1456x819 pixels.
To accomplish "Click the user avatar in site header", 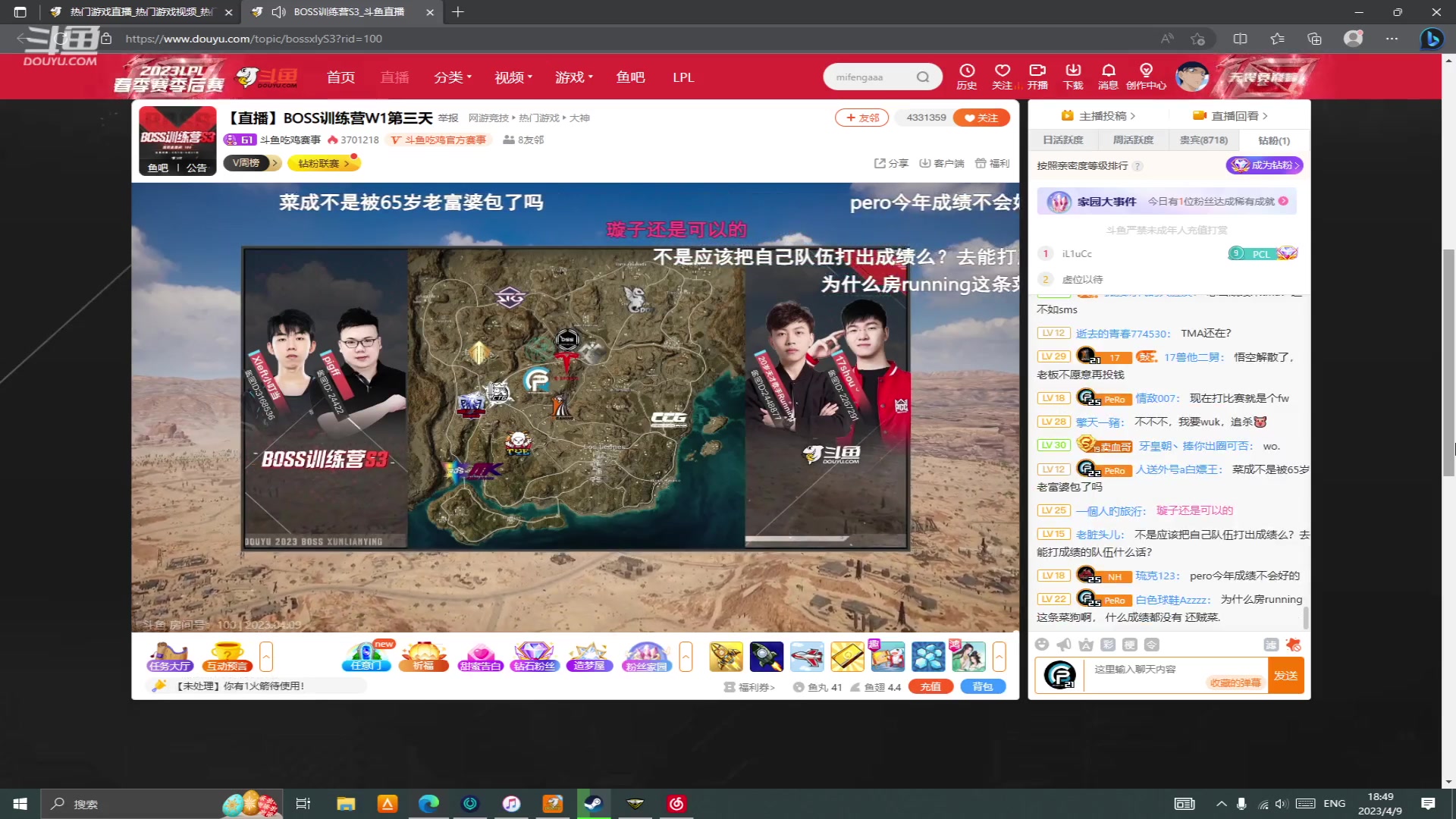I will 1192,77.
